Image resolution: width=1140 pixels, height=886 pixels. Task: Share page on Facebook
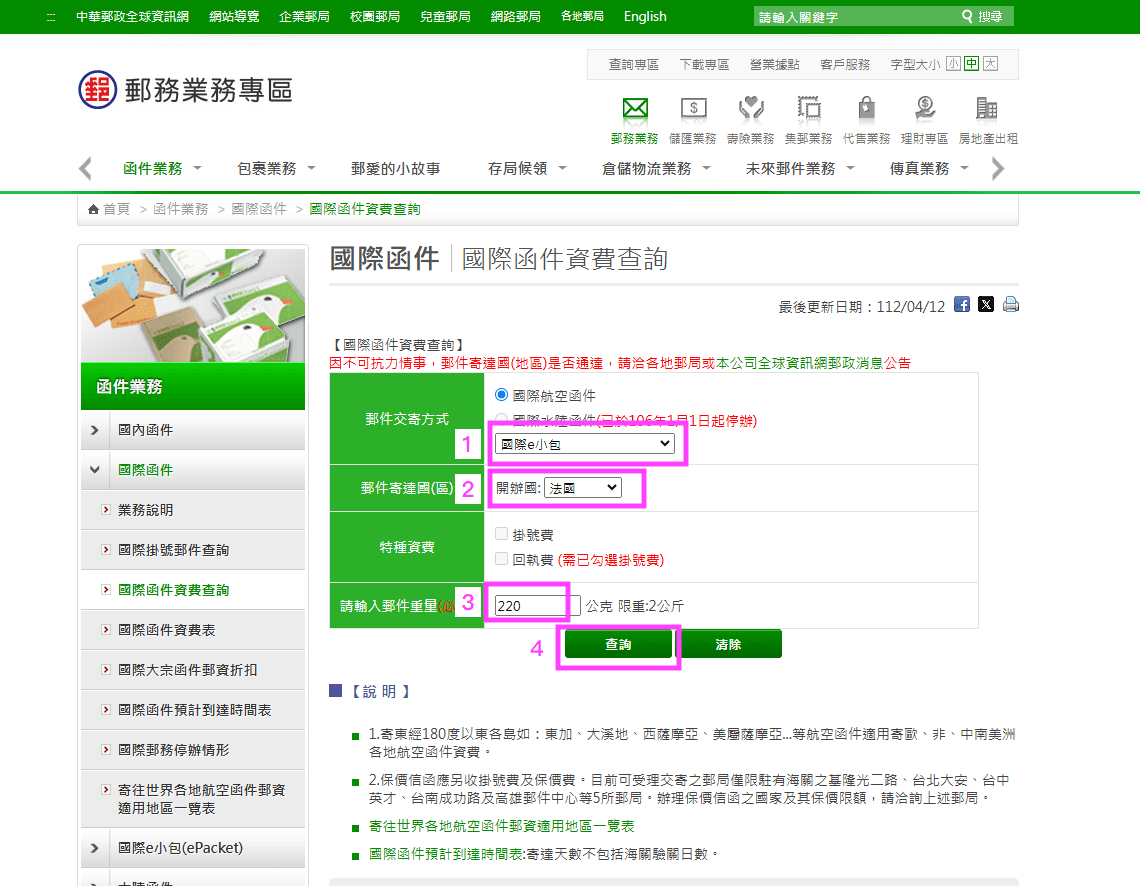(x=962, y=305)
